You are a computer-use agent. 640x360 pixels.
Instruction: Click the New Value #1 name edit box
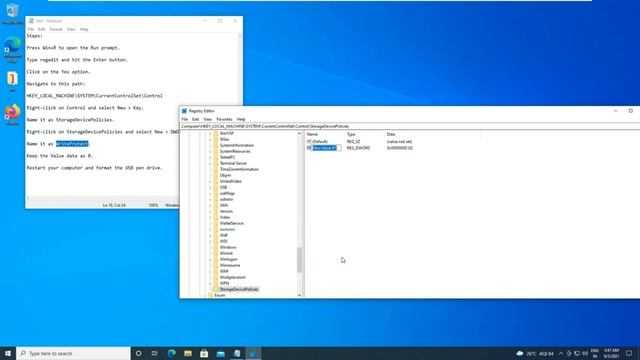(x=326, y=148)
